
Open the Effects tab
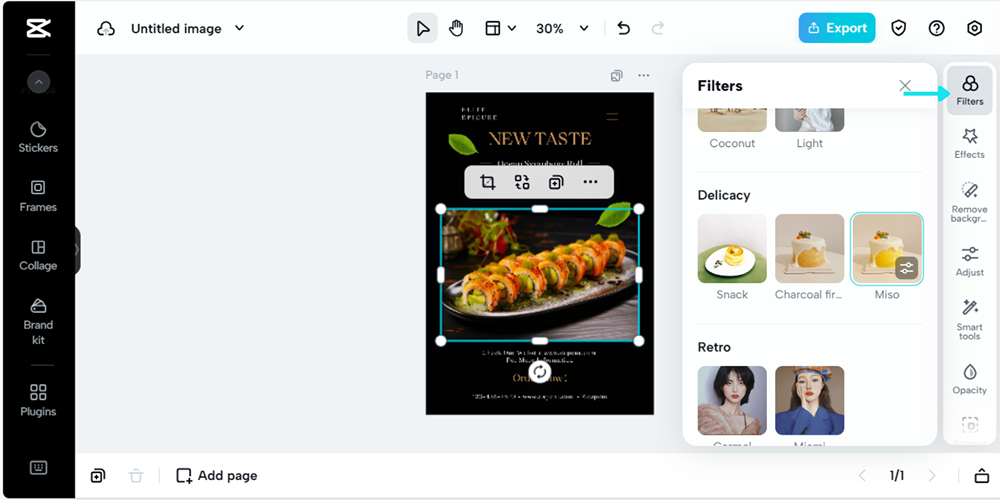point(969,143)
